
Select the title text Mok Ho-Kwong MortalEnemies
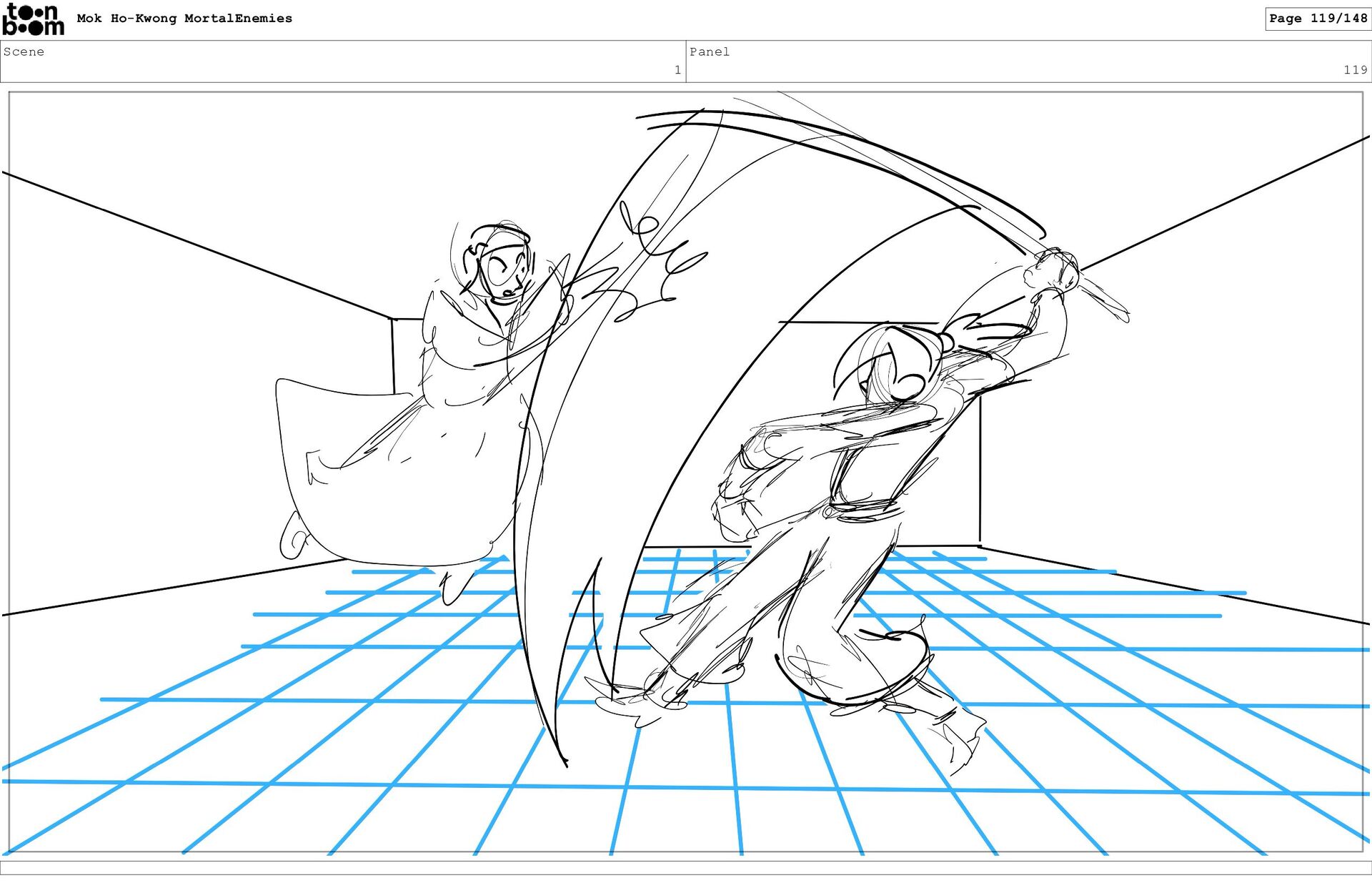click(x=184, y=19)
